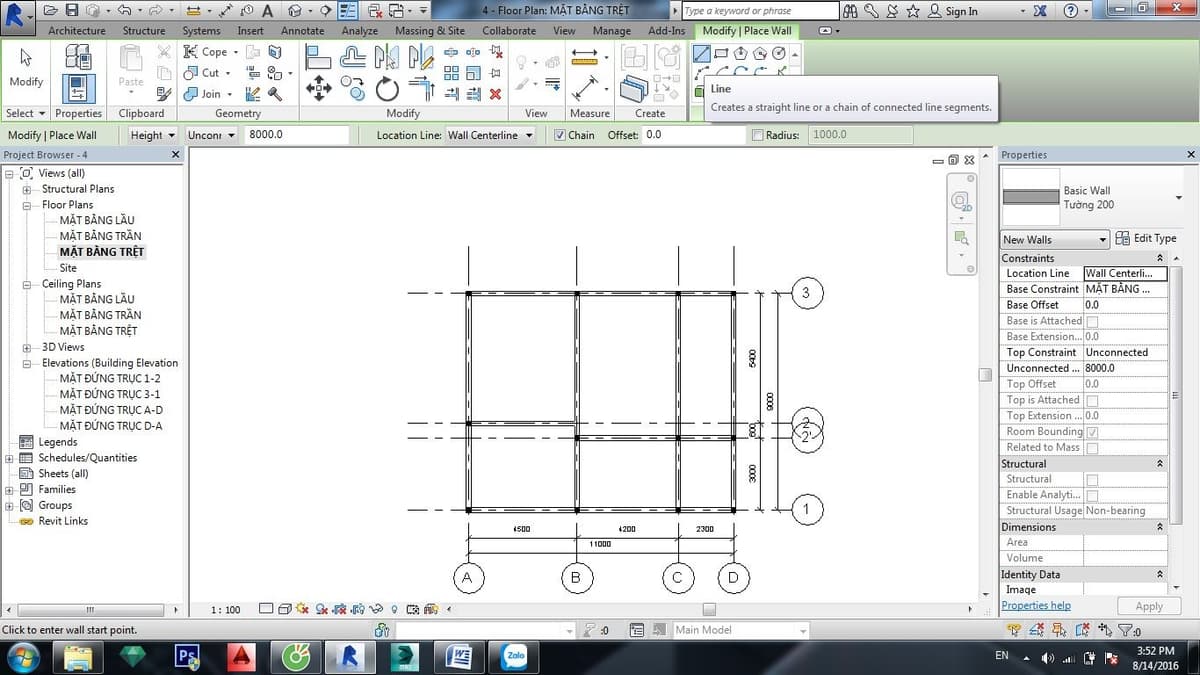Open the Manage ribbon tab
This screenshot has height=675, width=1200.
point(611,31)
